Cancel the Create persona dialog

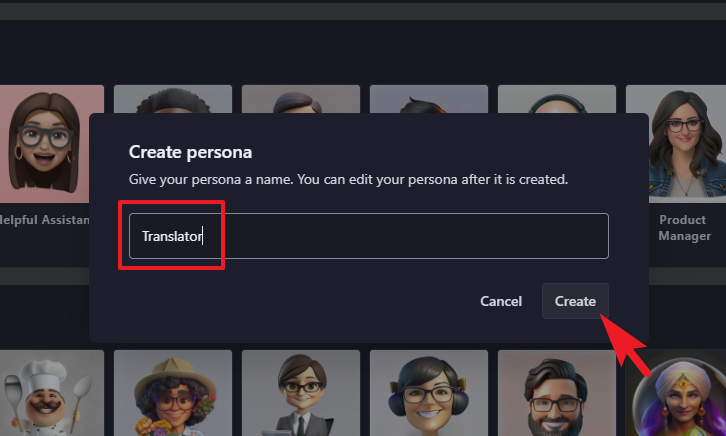501,301
